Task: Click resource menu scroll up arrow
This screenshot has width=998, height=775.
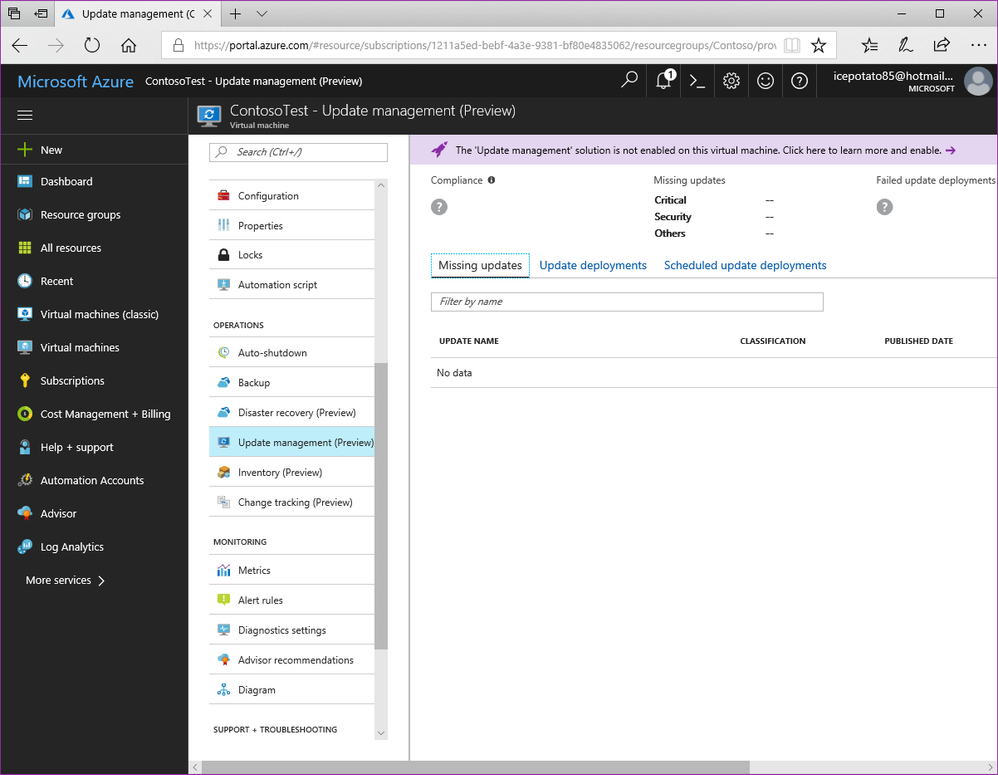Action: point(381,186)
